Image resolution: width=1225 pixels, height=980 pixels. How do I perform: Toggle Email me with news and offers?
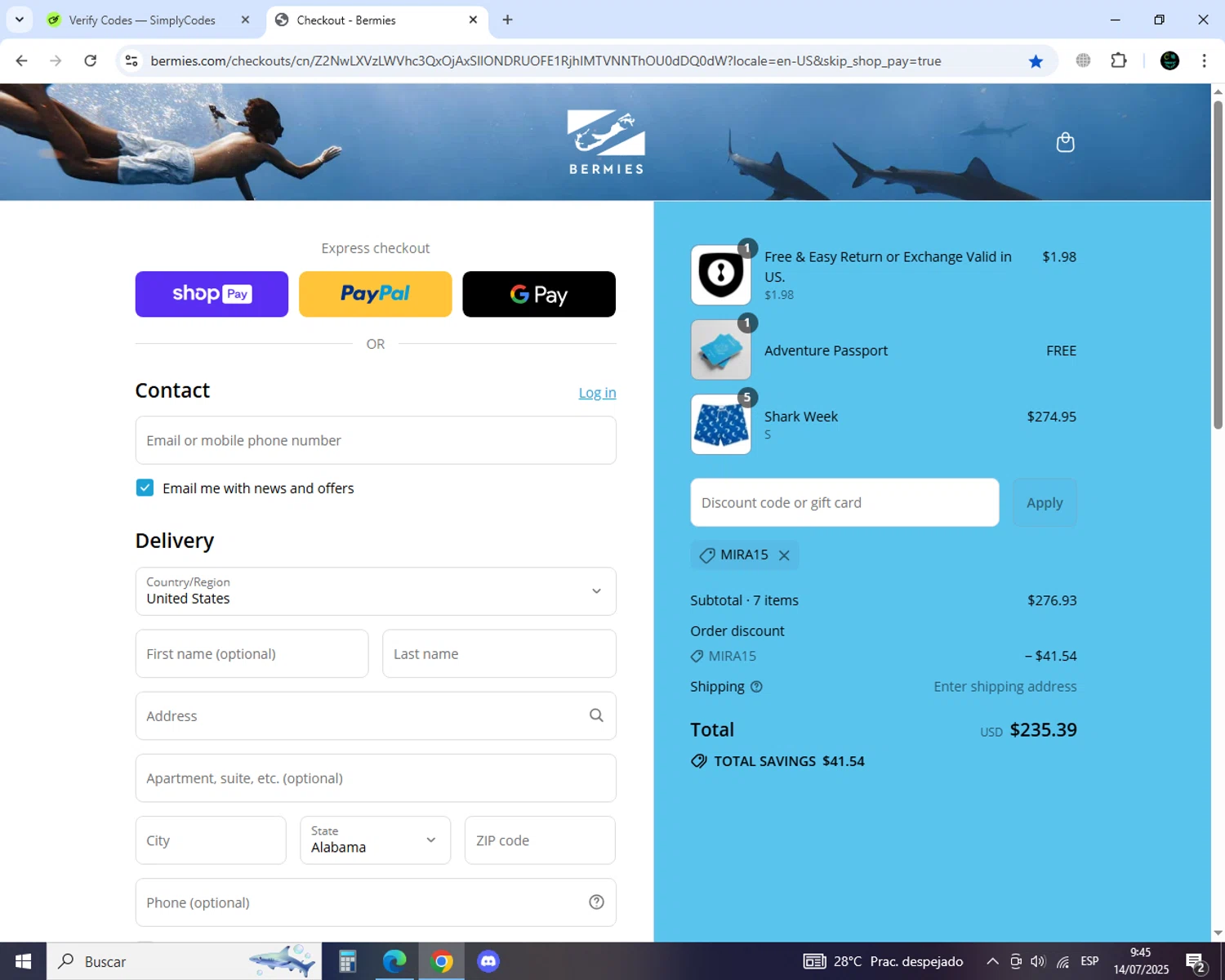145,488
